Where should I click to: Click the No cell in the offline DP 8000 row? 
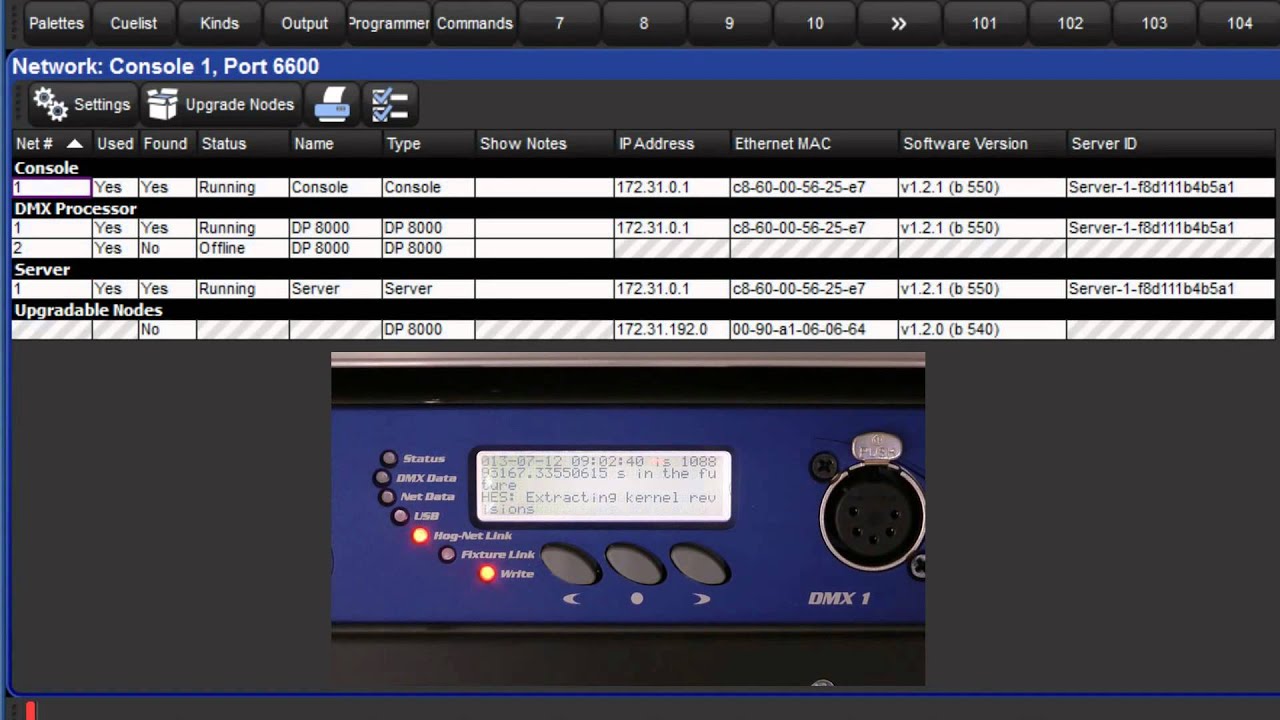click(x=167, y=248)
